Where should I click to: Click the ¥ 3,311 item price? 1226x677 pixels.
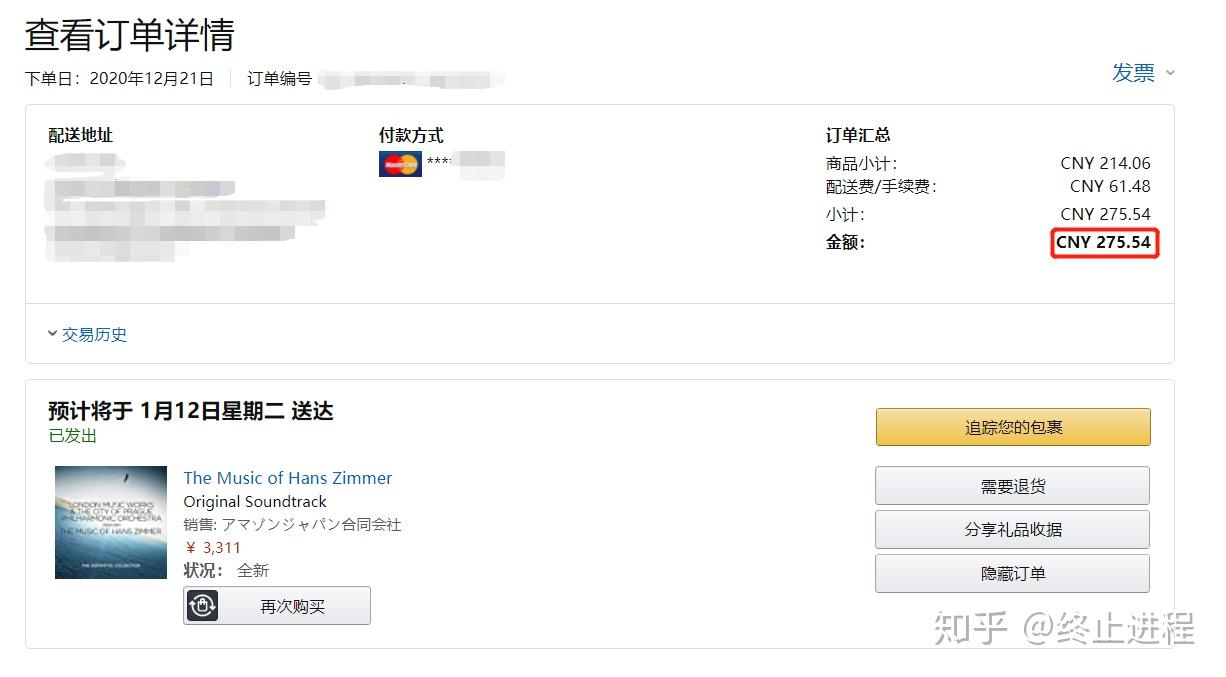click(213, 548)
